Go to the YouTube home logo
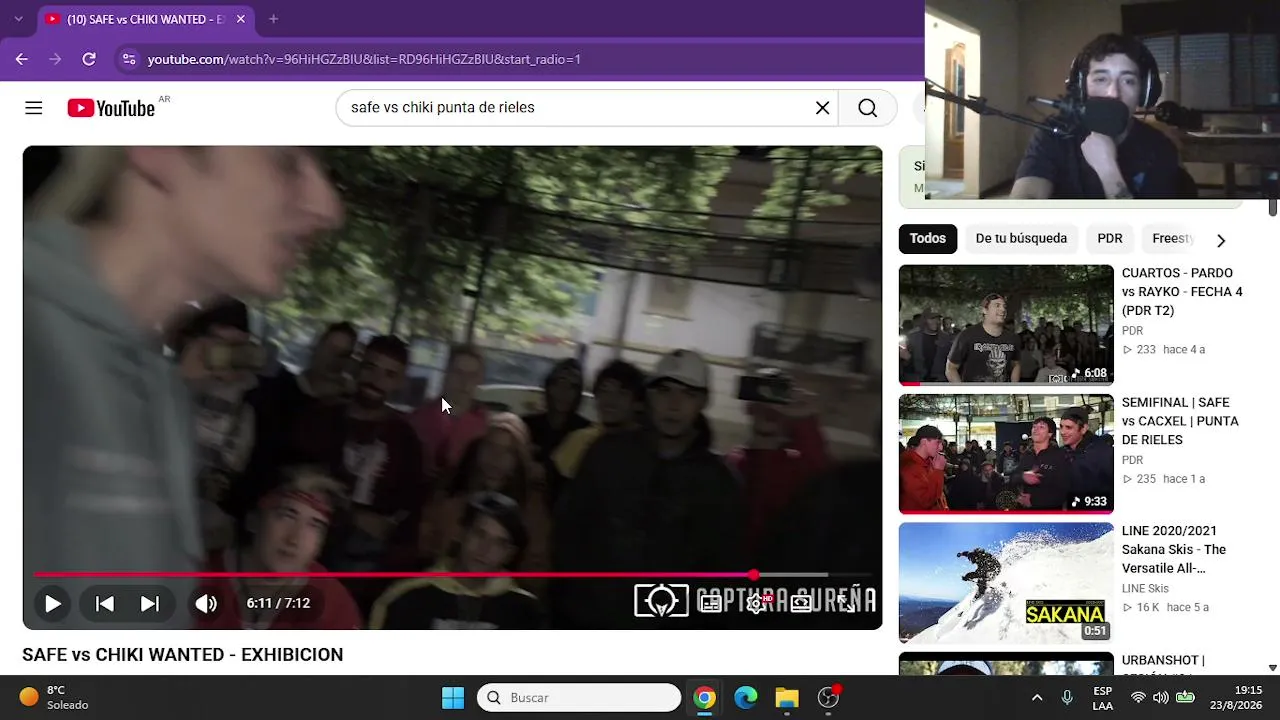Screen dimensions: 1280x720 click(111, 108)
